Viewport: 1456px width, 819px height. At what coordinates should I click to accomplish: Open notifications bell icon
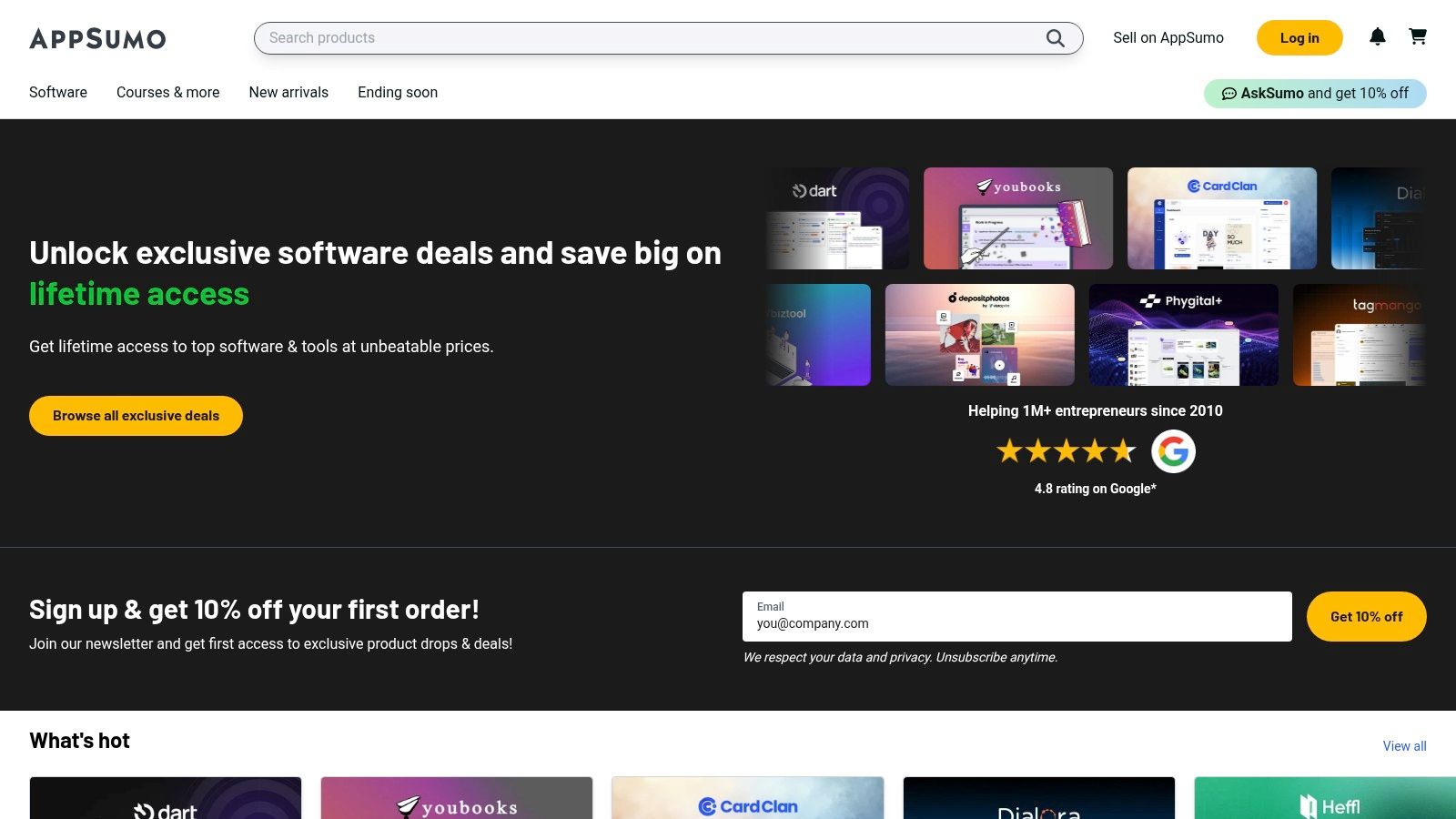[x=1378, y=36]
